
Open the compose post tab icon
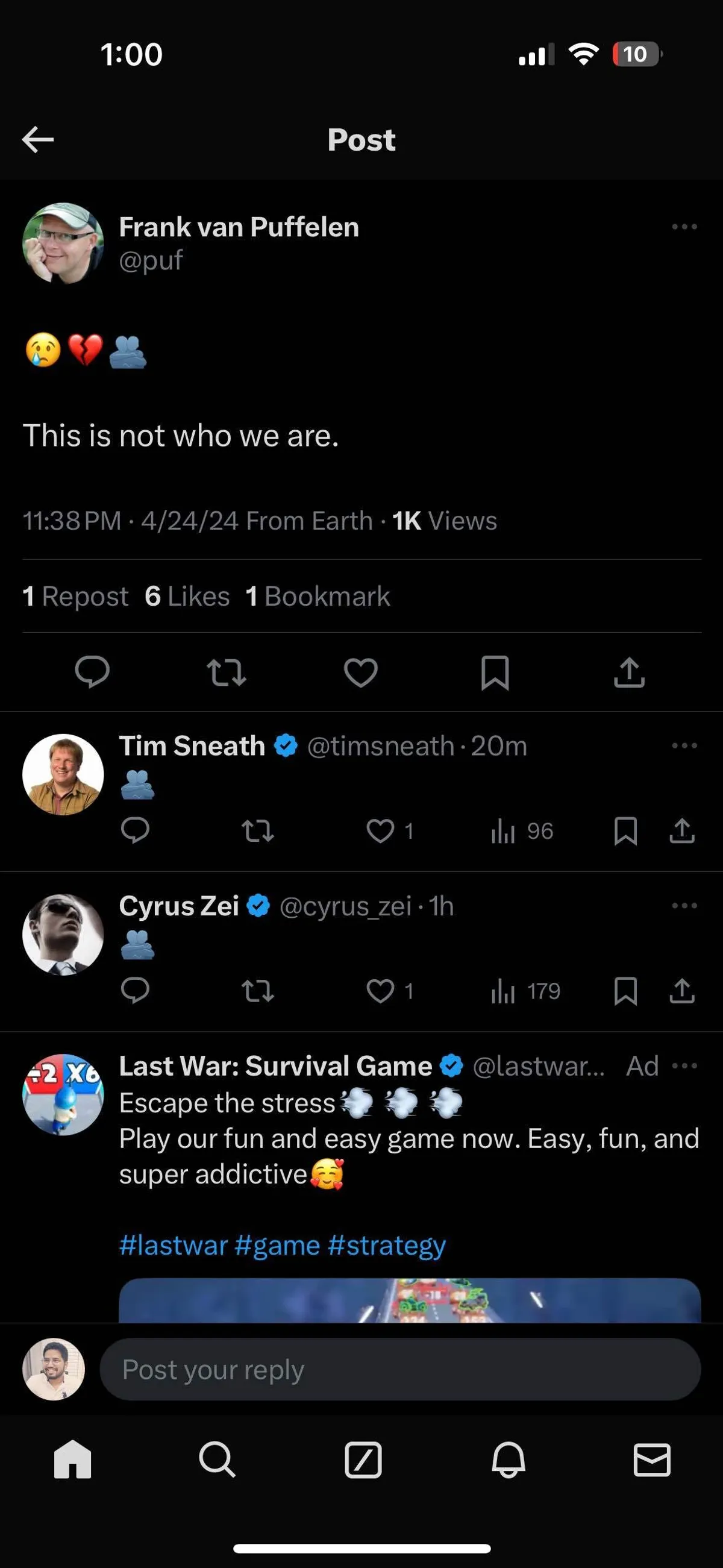(363, 1460)
